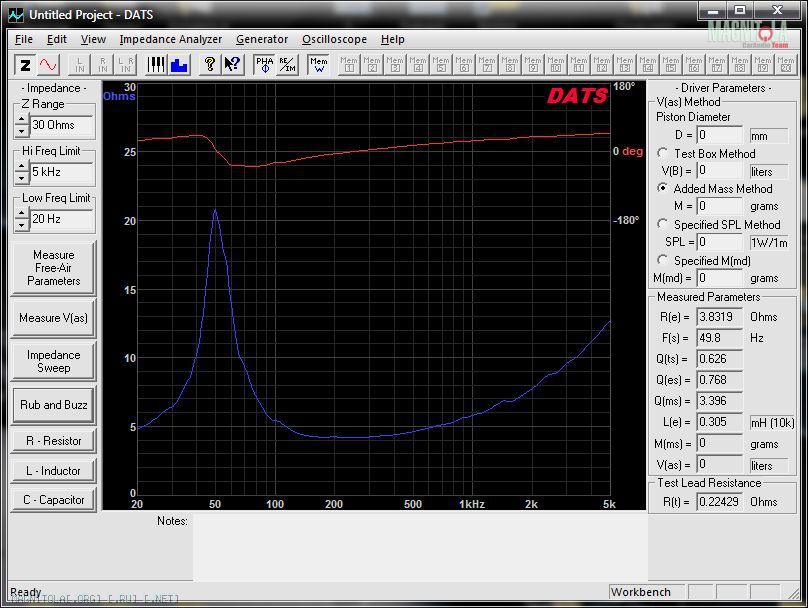Screen dimensions: 808x608
Task: Click the mH (10k) unit box for L(e)
Action: point(772,423)
